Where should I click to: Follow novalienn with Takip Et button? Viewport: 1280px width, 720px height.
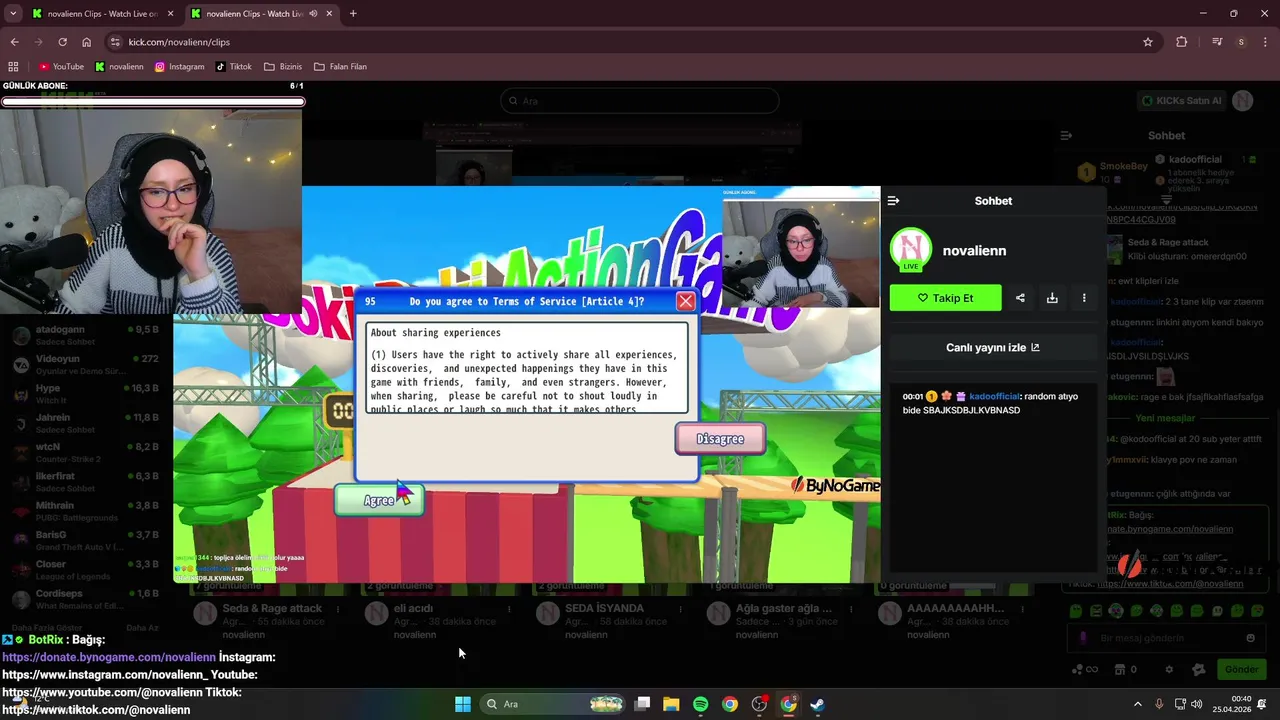coord(945,298)
